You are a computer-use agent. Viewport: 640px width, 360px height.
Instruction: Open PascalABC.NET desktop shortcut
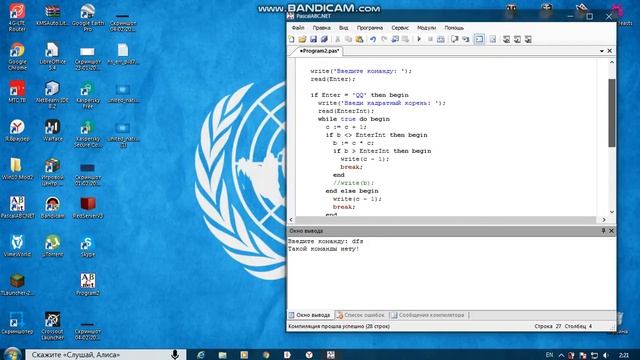17,207
